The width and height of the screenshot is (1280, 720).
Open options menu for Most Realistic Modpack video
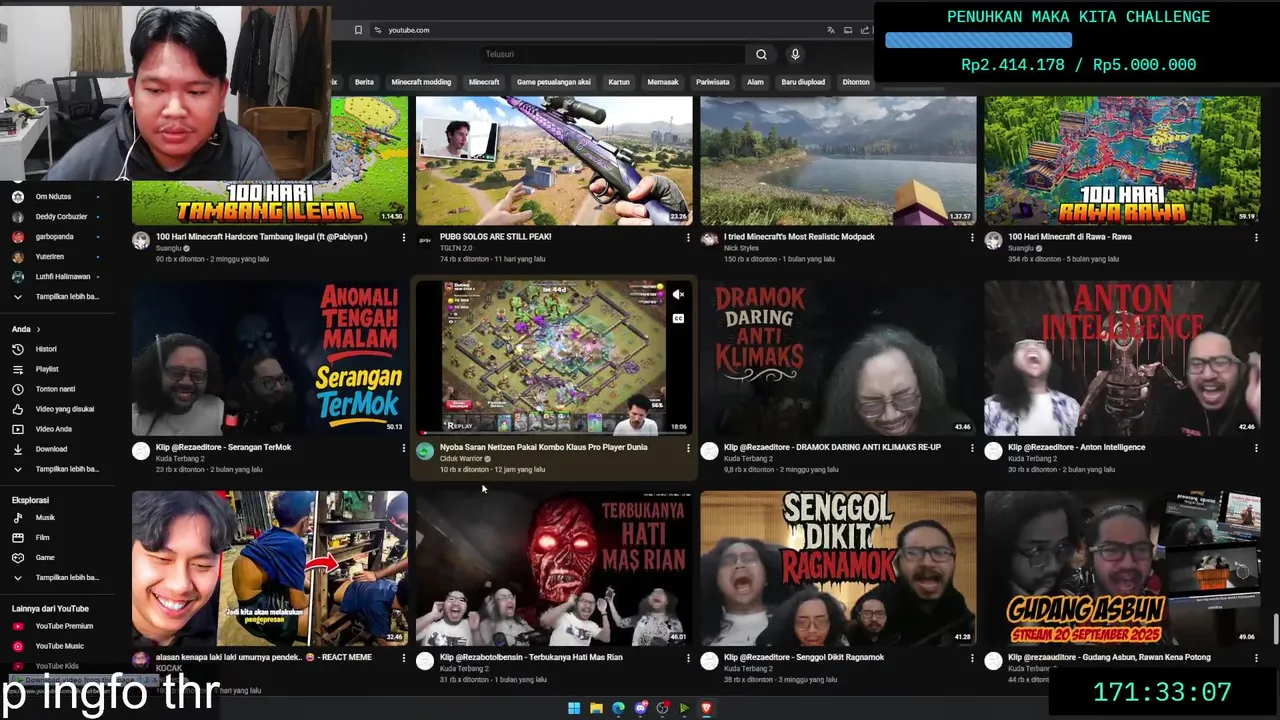tap(972, 238)
